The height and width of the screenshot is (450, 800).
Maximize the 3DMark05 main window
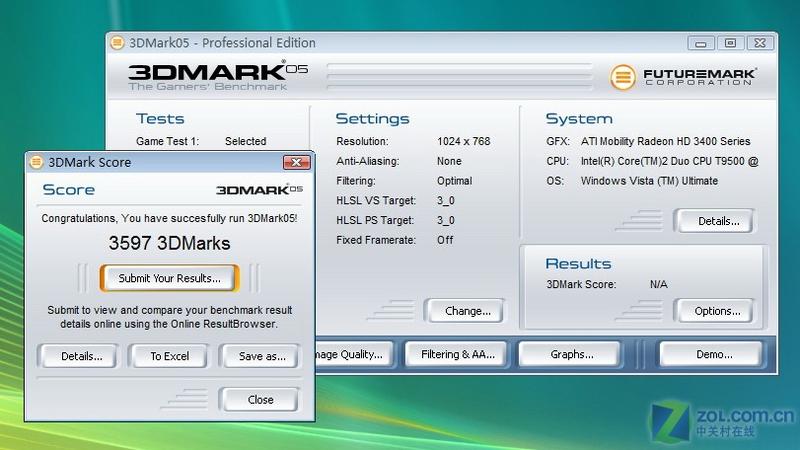(731, 43)
